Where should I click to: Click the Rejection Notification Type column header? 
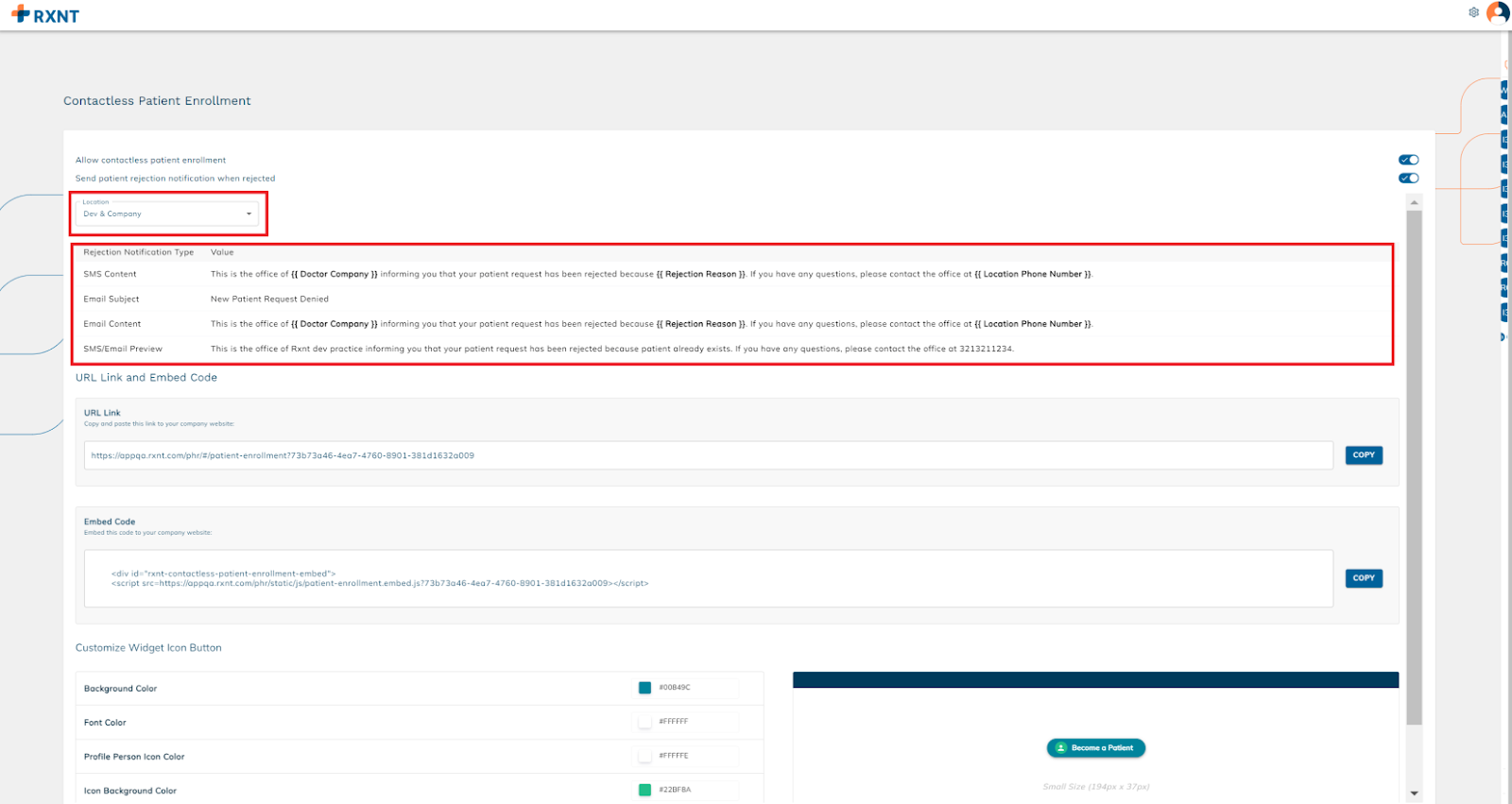click(x=139, y=252)
